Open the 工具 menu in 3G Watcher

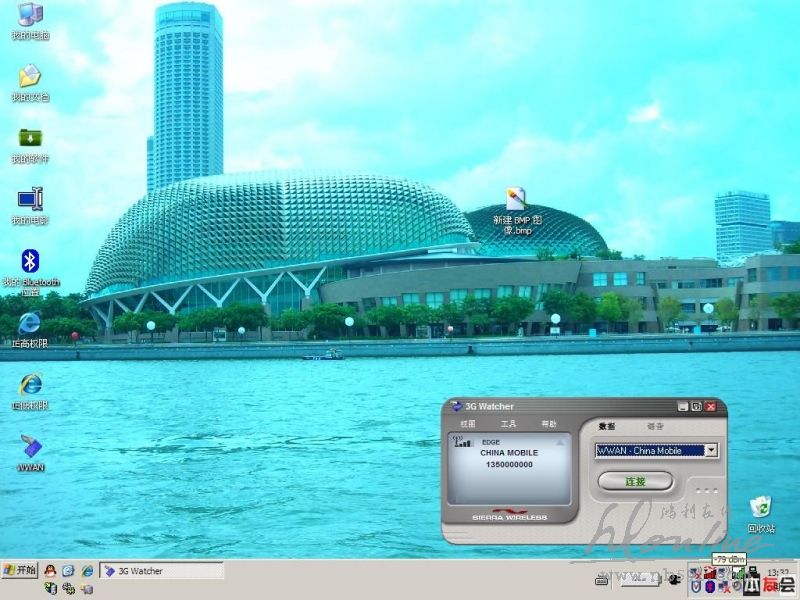(508, 425)
